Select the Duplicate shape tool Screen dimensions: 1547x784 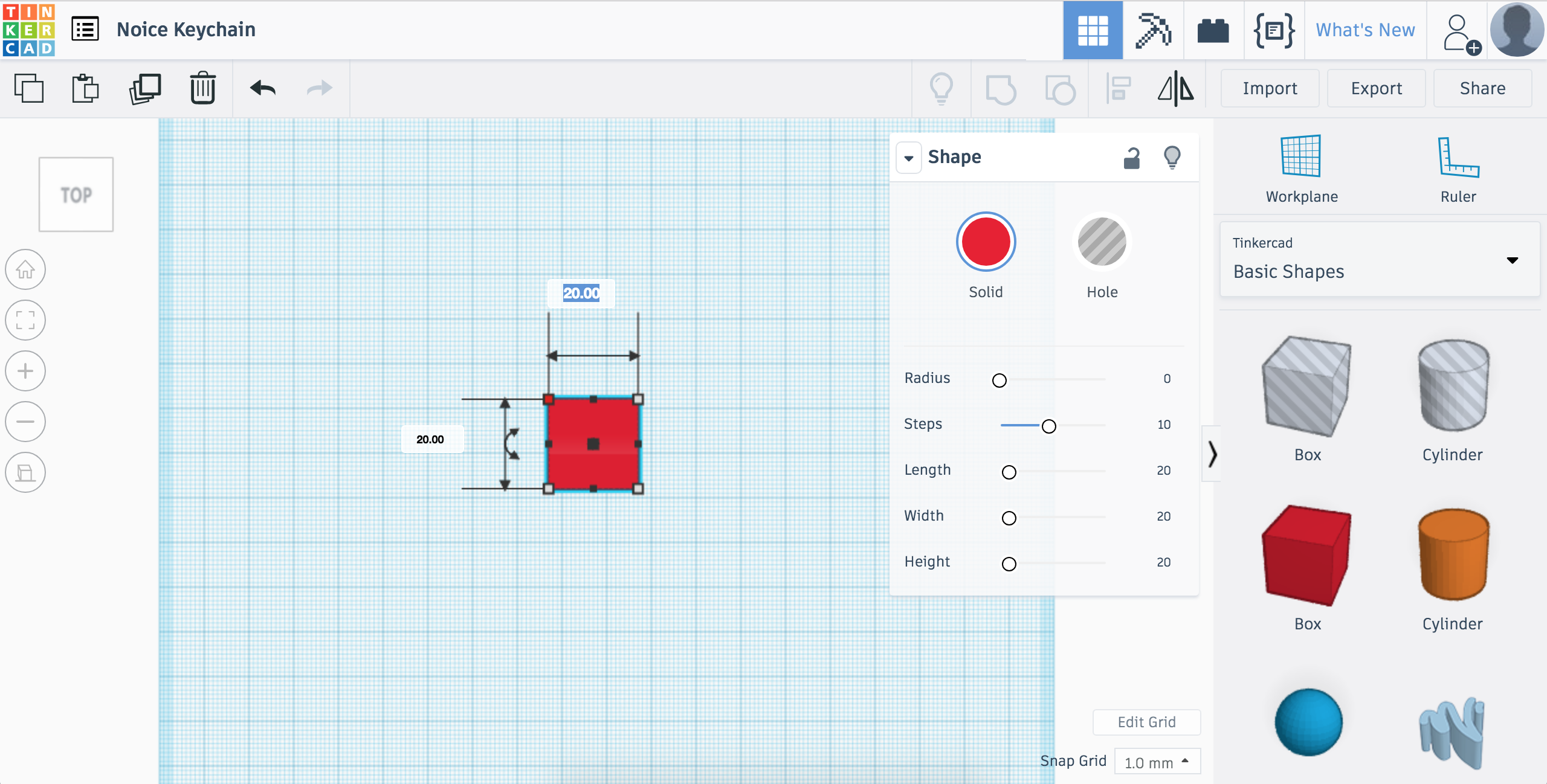[x=144, y=89]
